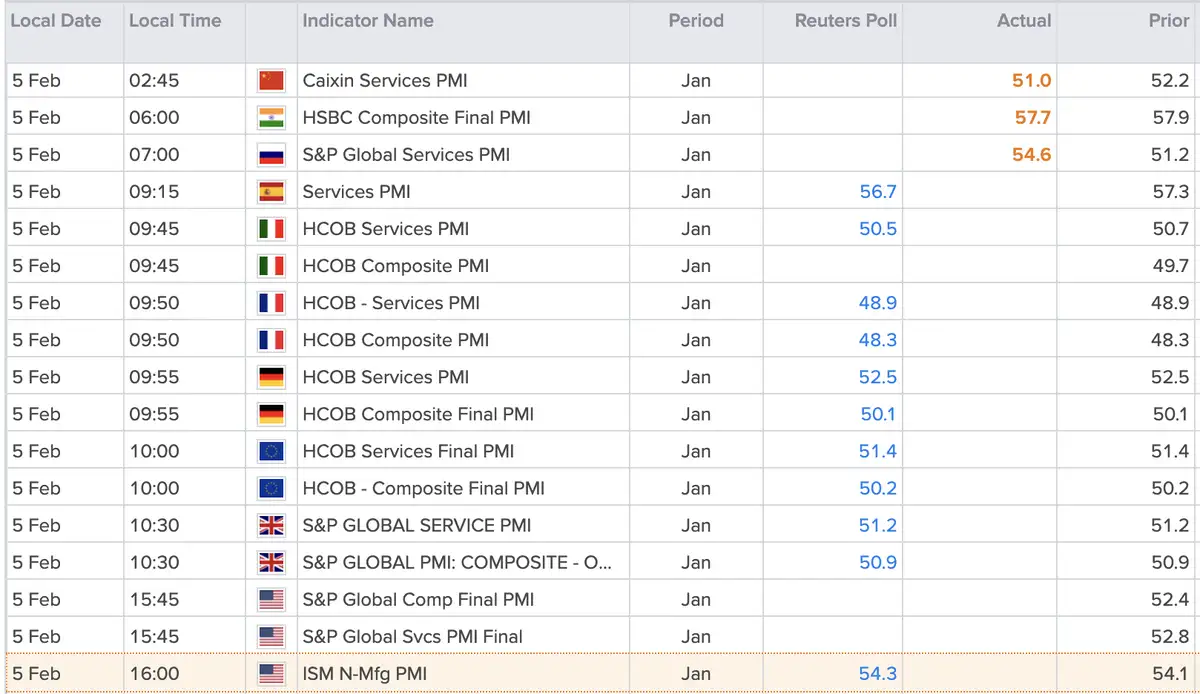Click prior value 52.8
1200x694 pixels.
click(x=1170, y=636)
